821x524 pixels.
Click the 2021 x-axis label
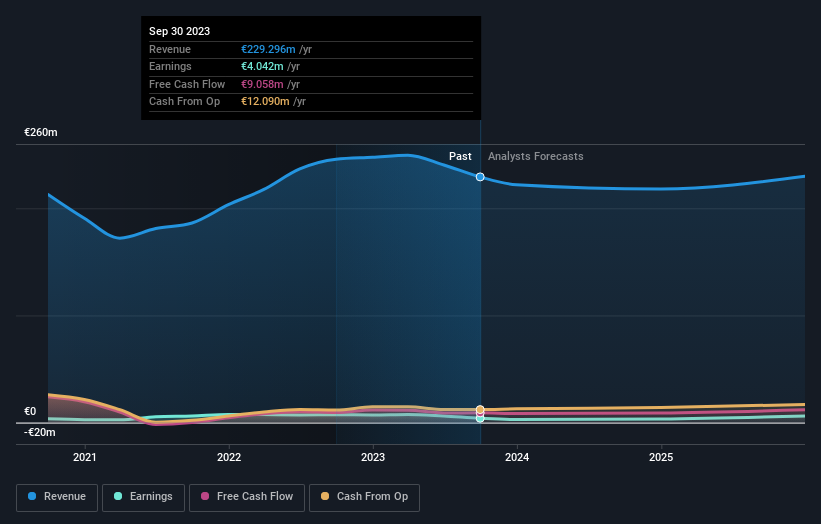pyautogui.click(x=85, y=457)
